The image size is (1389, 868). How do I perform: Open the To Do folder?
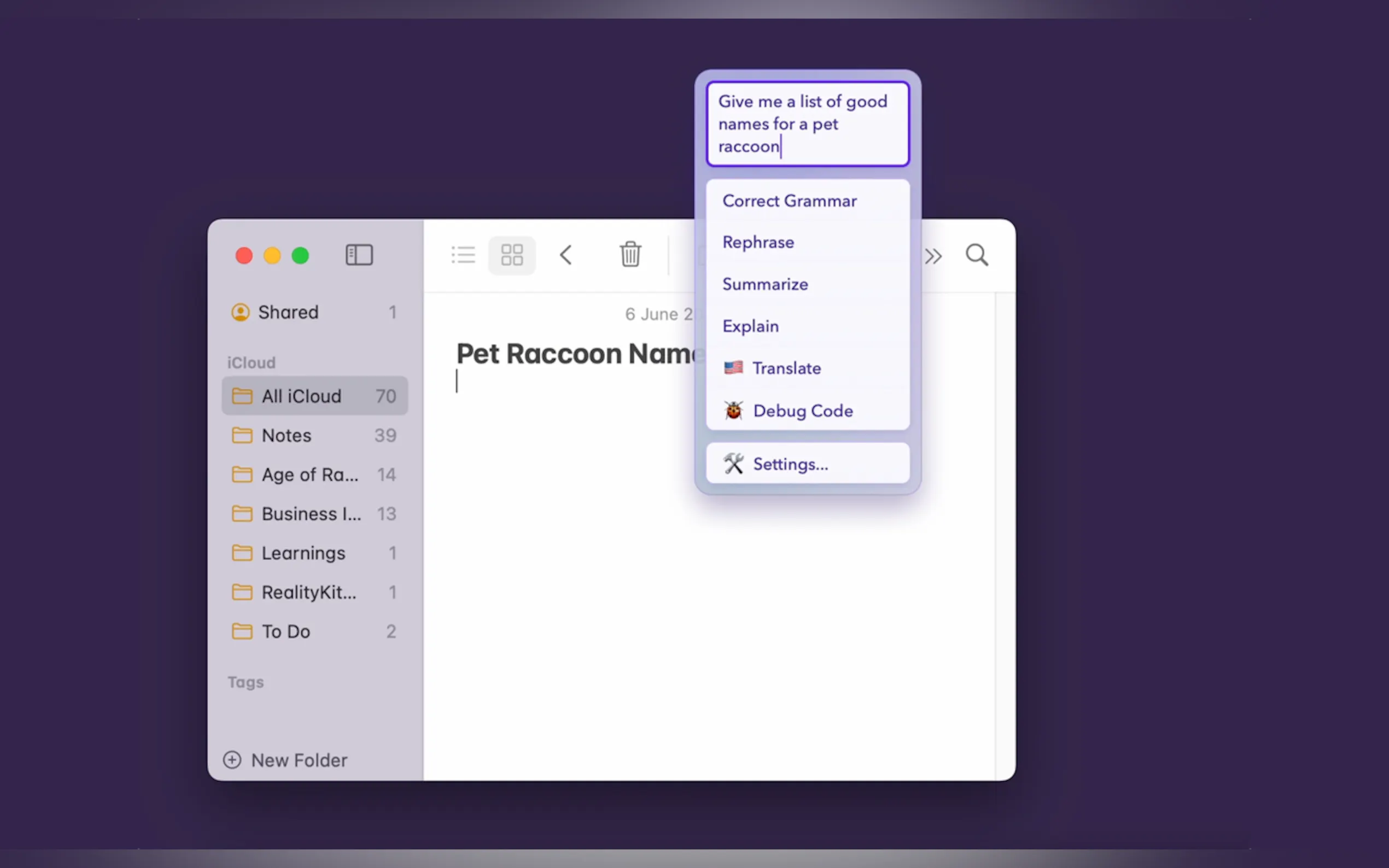tap(286, 631)
